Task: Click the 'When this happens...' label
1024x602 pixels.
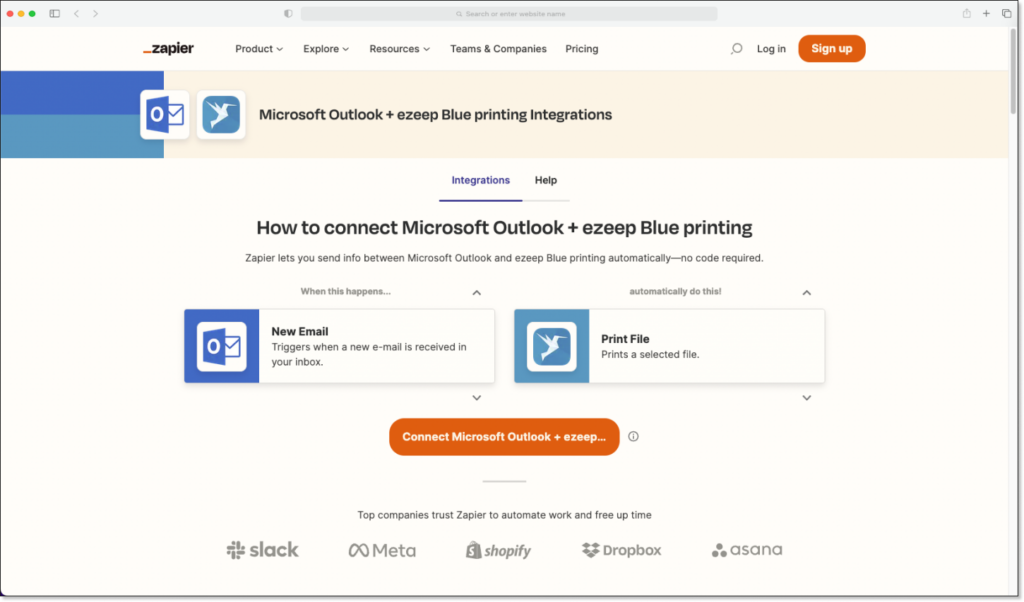Action: 345,292
